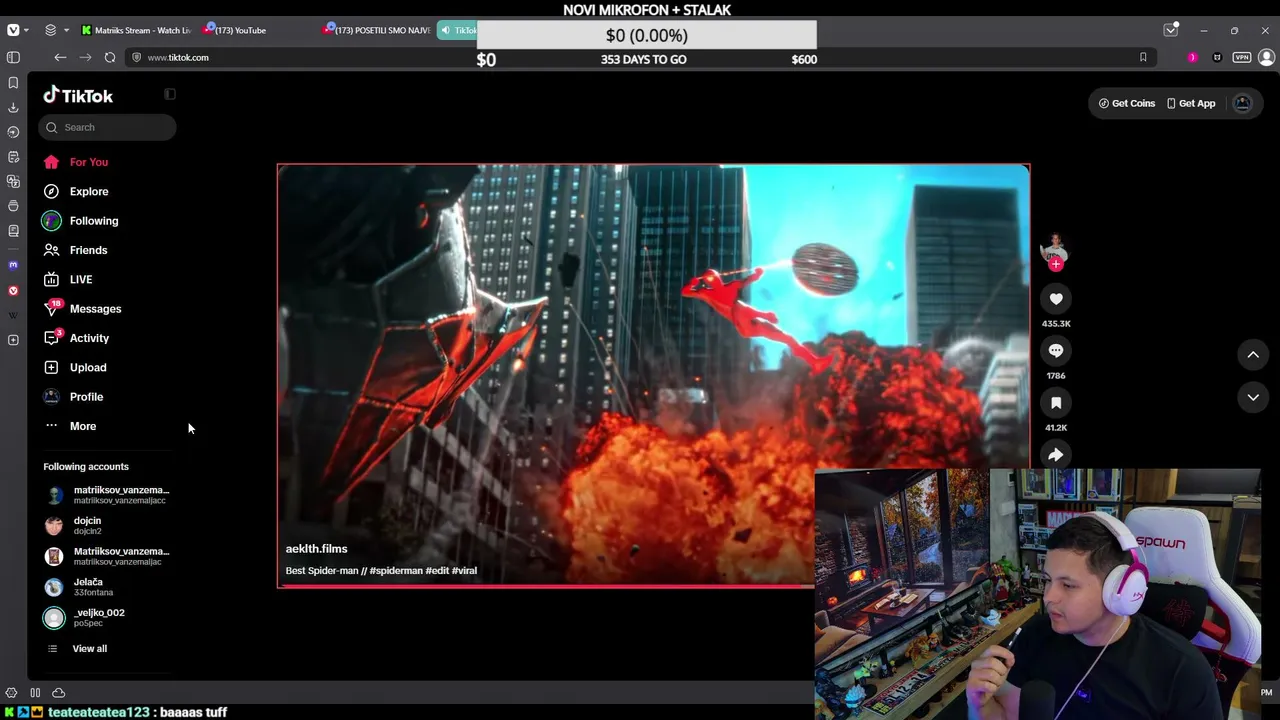Share the video

(1056, 455)
